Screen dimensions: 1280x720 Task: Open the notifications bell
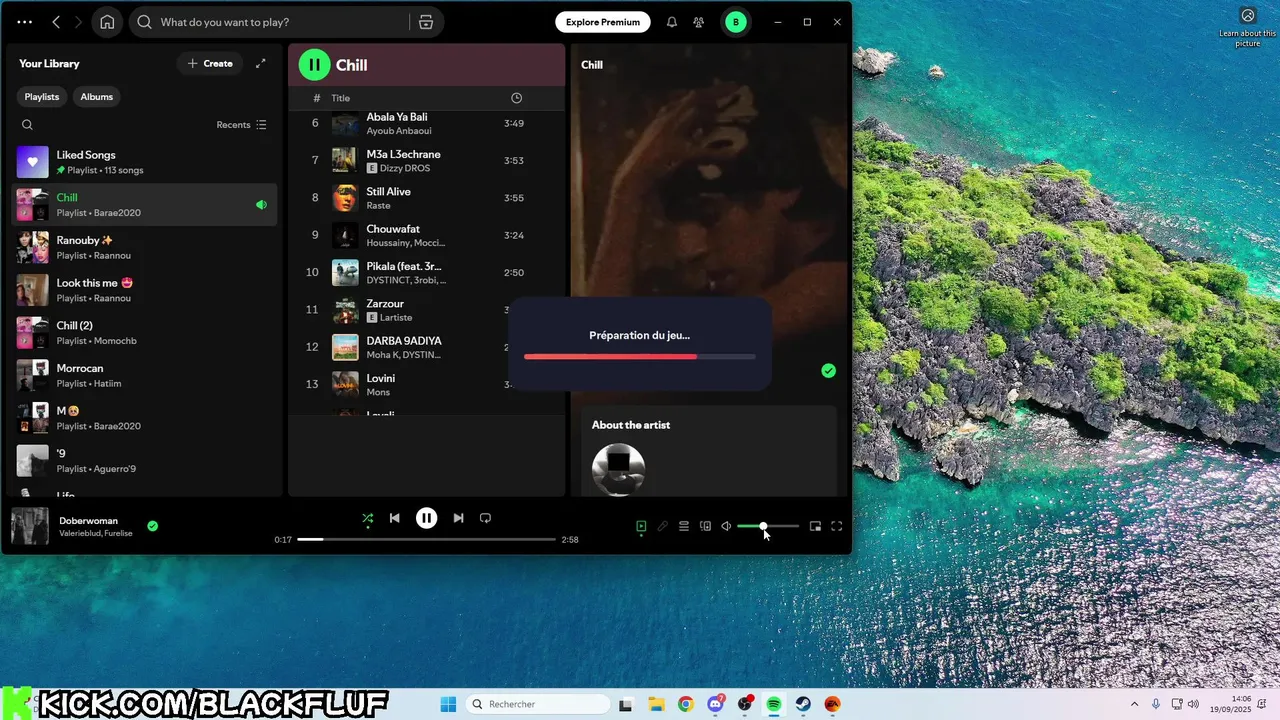tap(672, 22)
